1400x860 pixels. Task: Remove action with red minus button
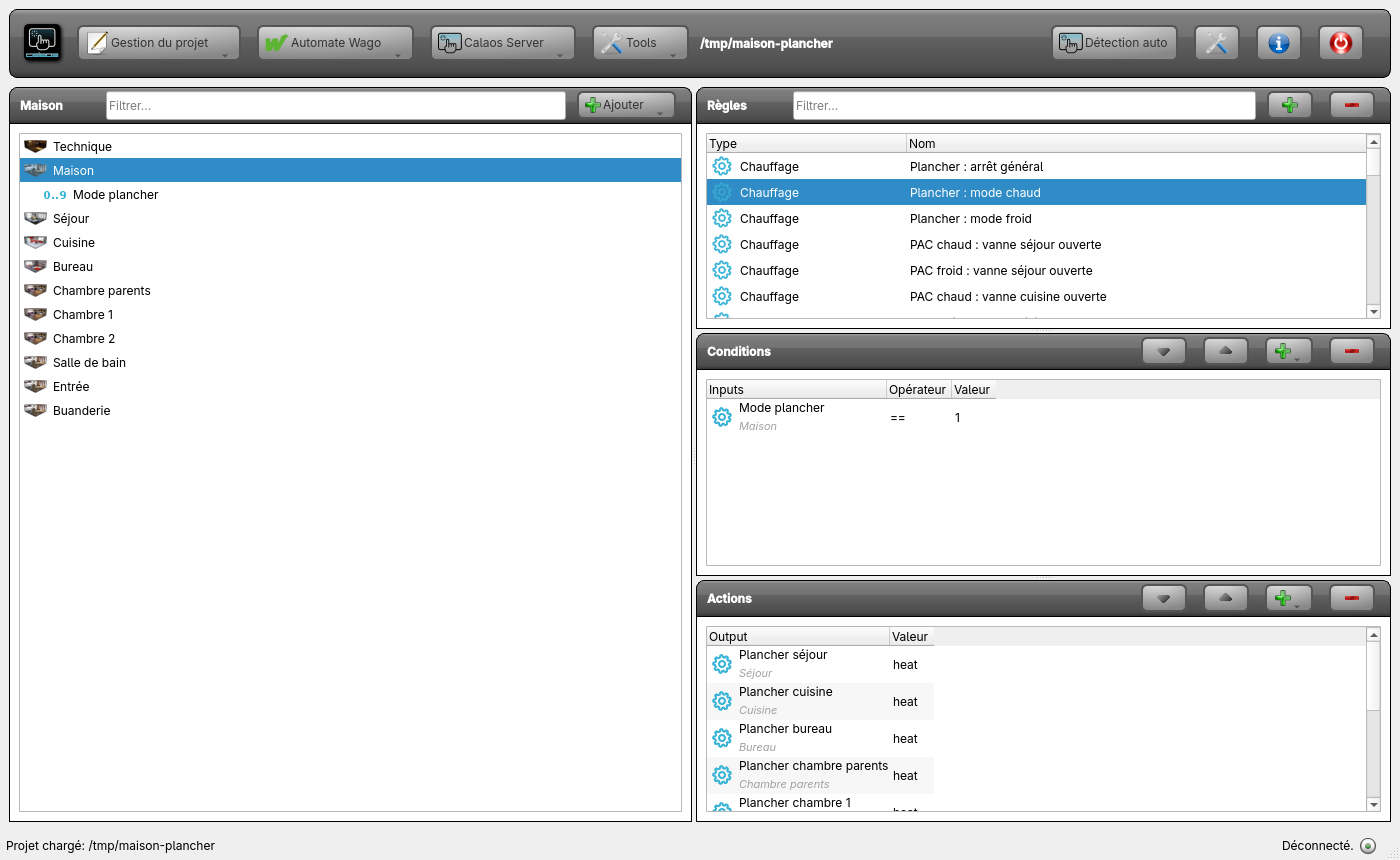pyautogui.click(x=1352, y=598)
